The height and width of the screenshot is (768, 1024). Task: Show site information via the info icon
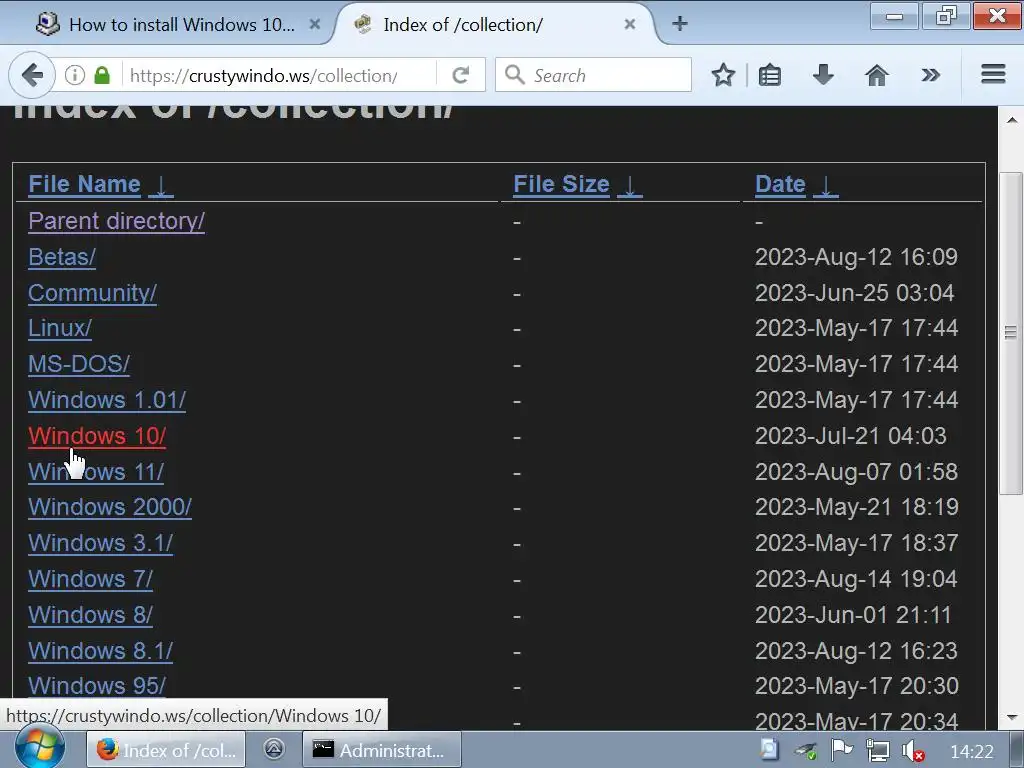point(74,75)
